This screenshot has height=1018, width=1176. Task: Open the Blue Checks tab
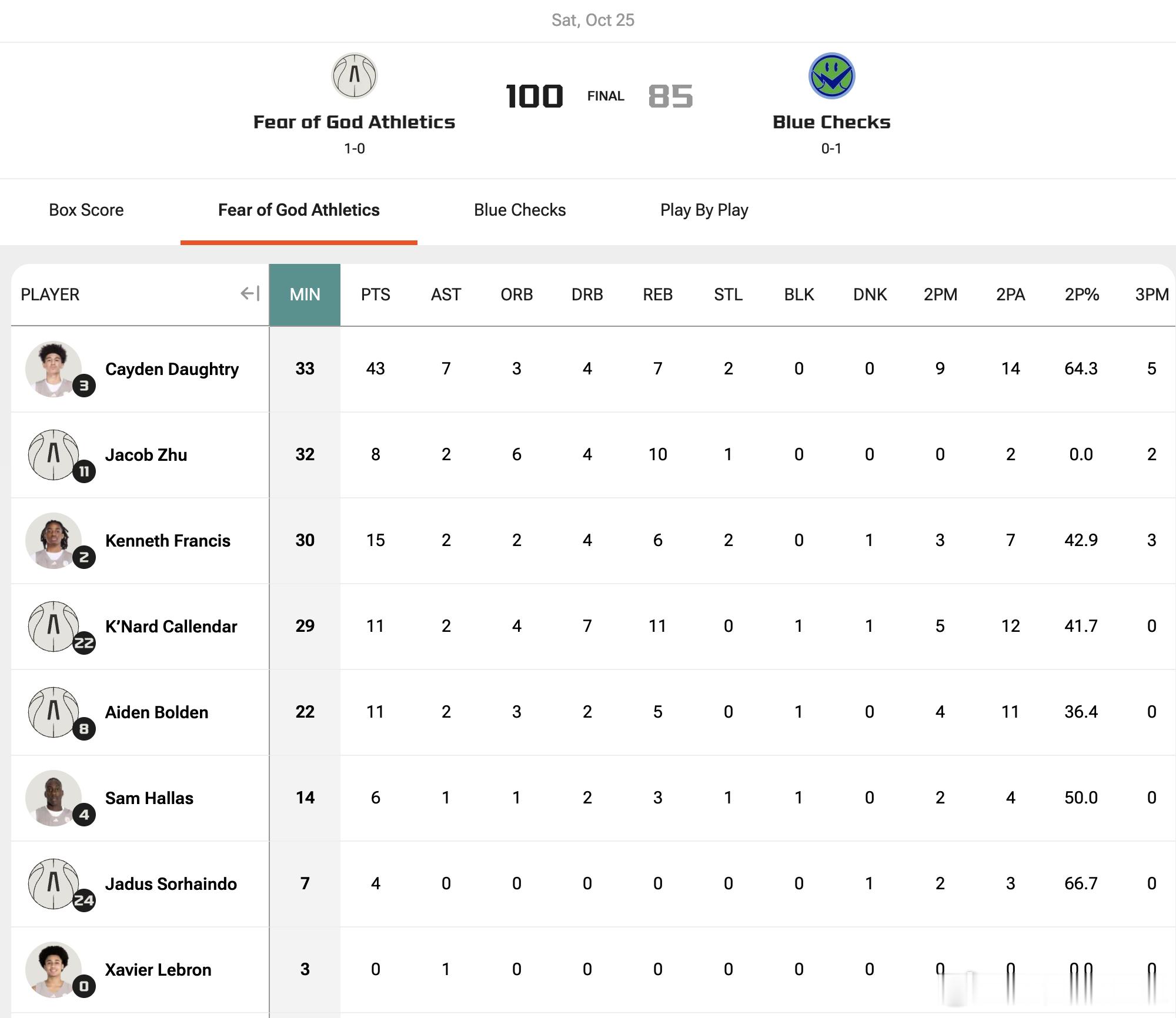pos(520,210)
